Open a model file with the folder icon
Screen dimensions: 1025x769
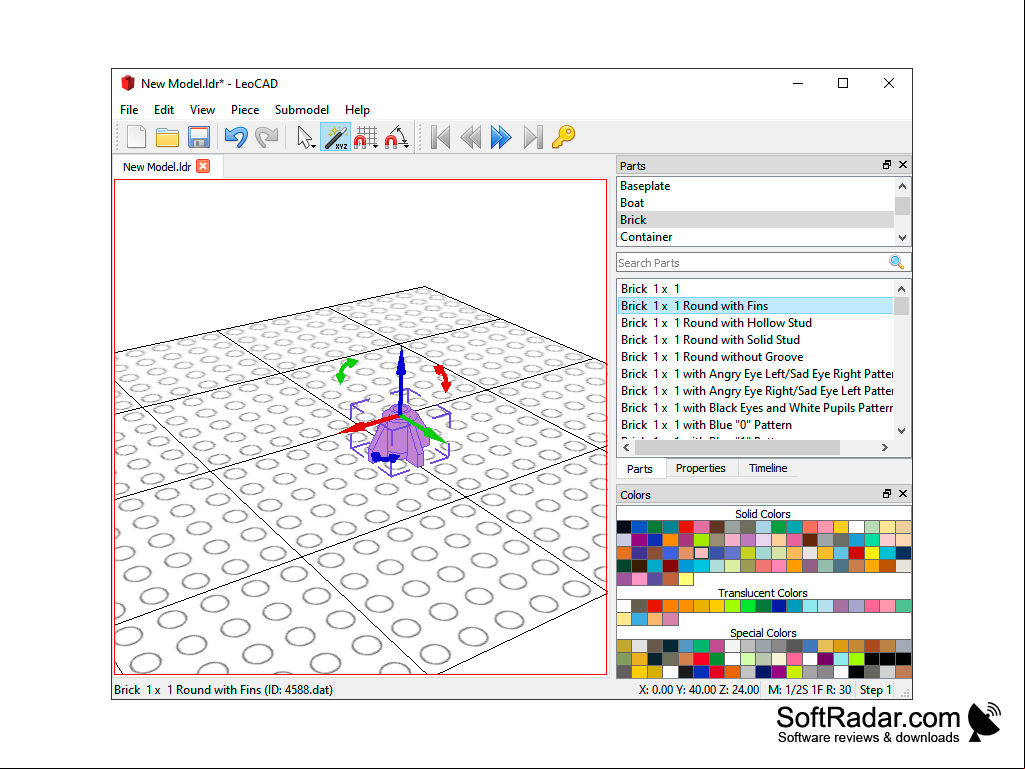point(167,137)
